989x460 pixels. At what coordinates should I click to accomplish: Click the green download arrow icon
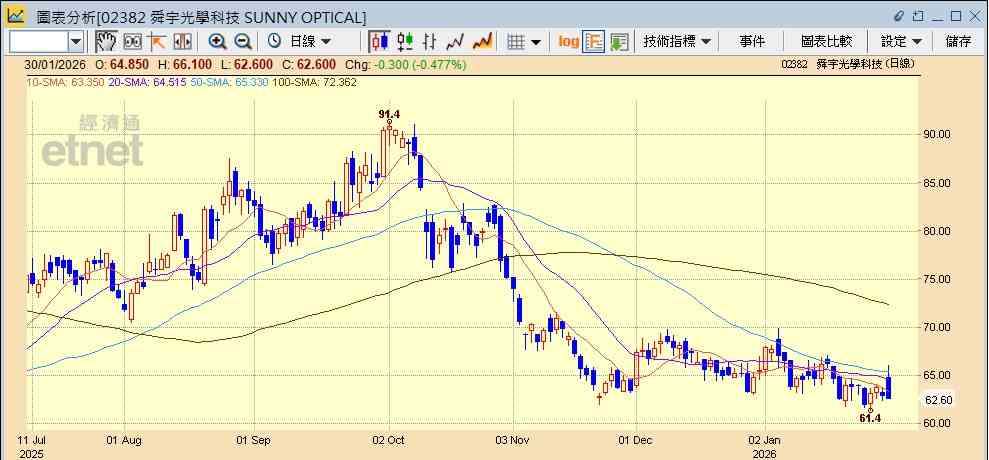[x=619, y=42]
